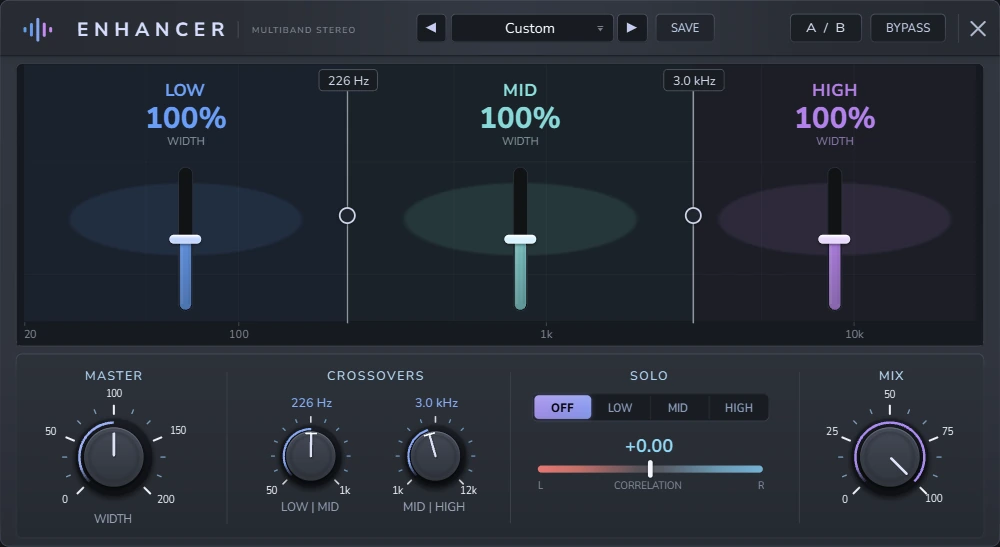This screenshot has width=1000, height=547.
Task: Toggle the A / B comparison button
Action: [826, 28]
